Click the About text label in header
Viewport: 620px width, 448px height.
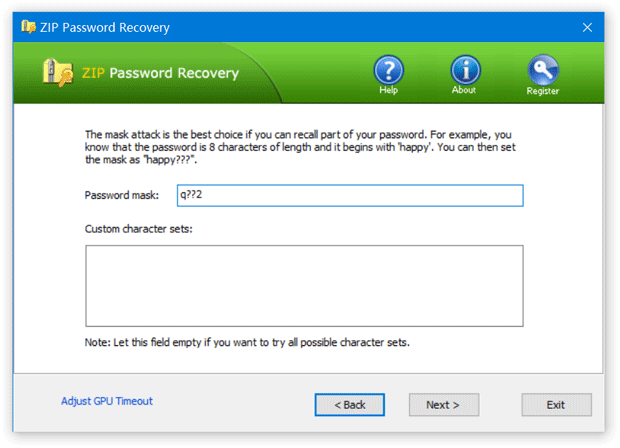pos(464,91)
